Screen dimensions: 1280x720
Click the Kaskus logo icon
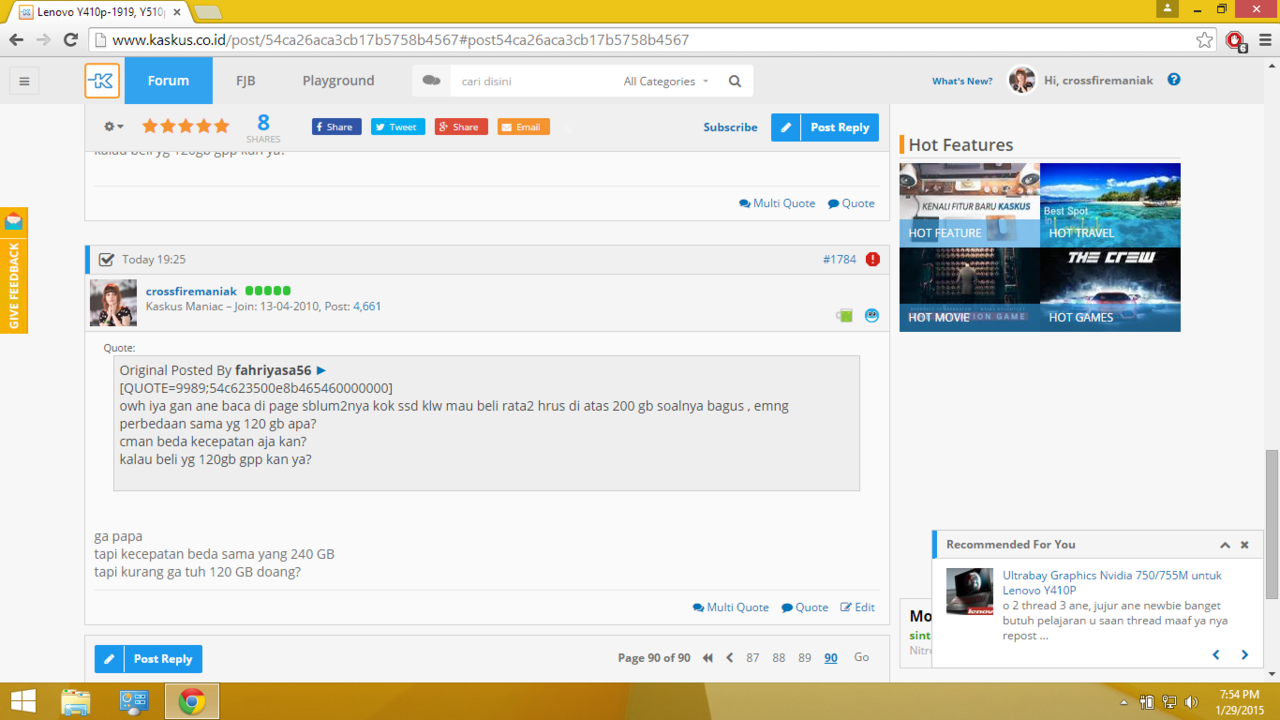tap(102, 81)
